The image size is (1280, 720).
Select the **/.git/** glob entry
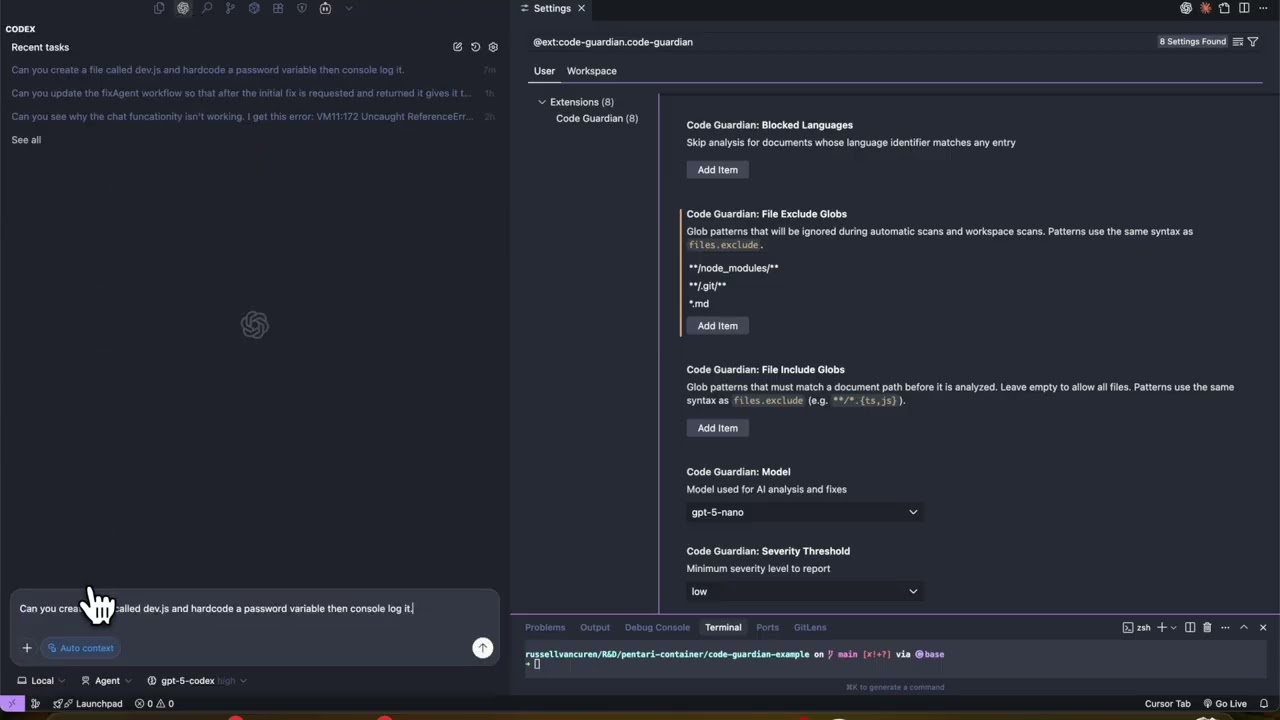click(707, 286)
